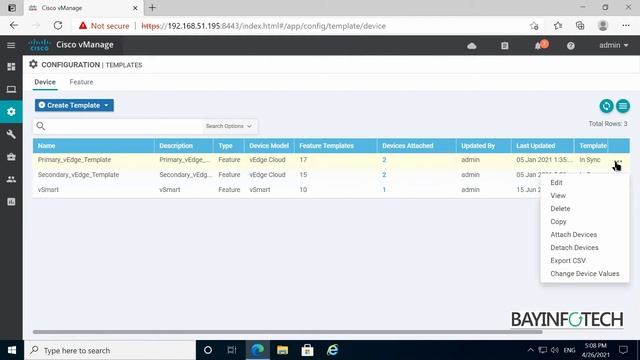
Task: Click devices attached count for Primary_vEdge_Template
Action: (384, 160)
